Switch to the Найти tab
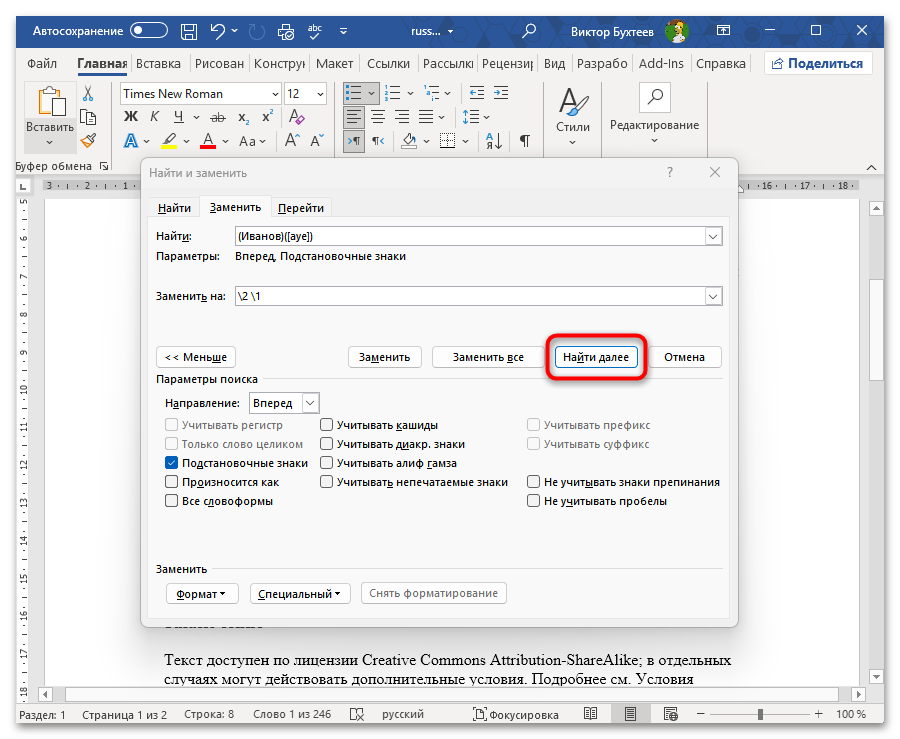This screenshot has height=739, width=900. [174, 208]
